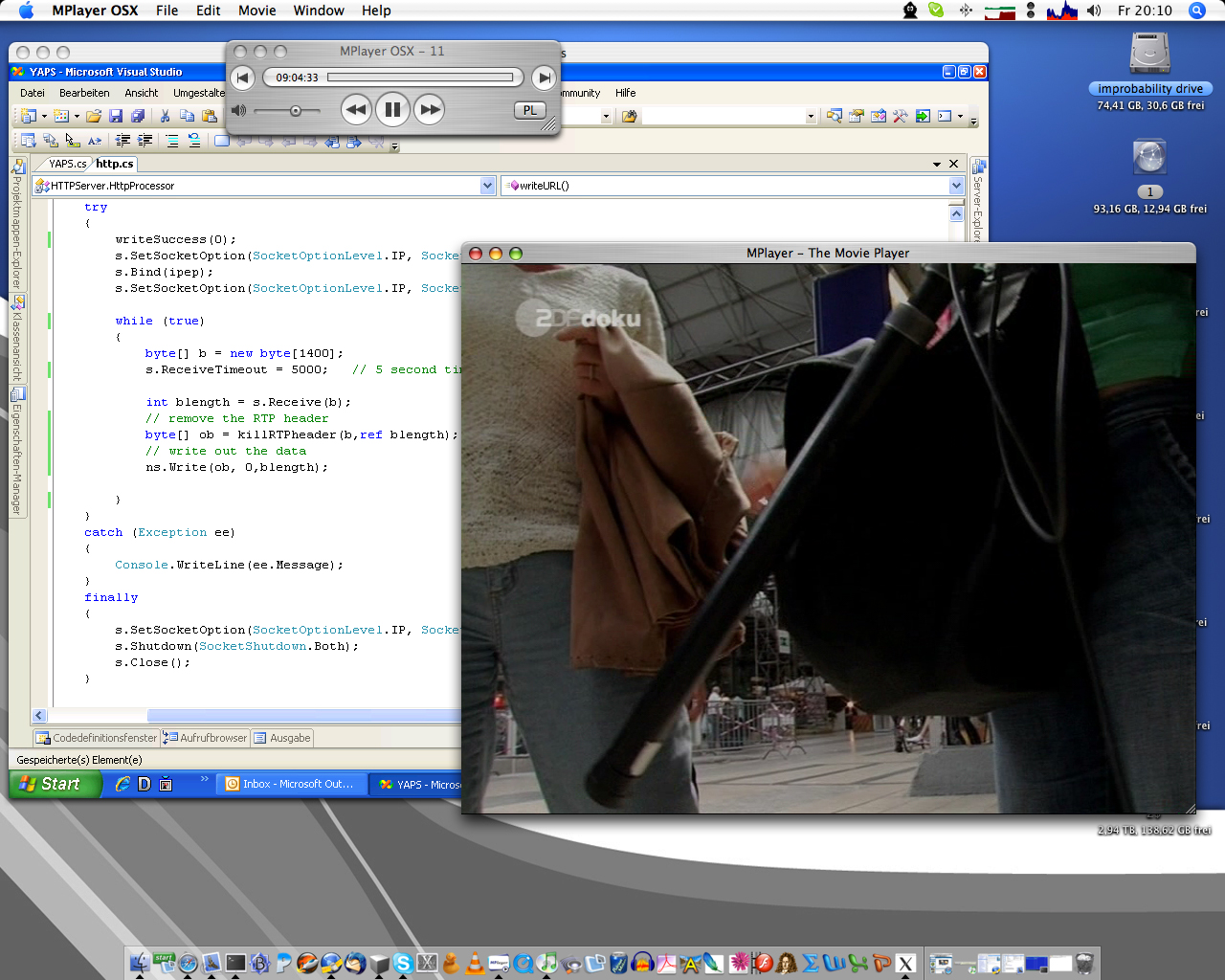
Task: Skip to previous track in MPlayer controller
Action: 243,78
